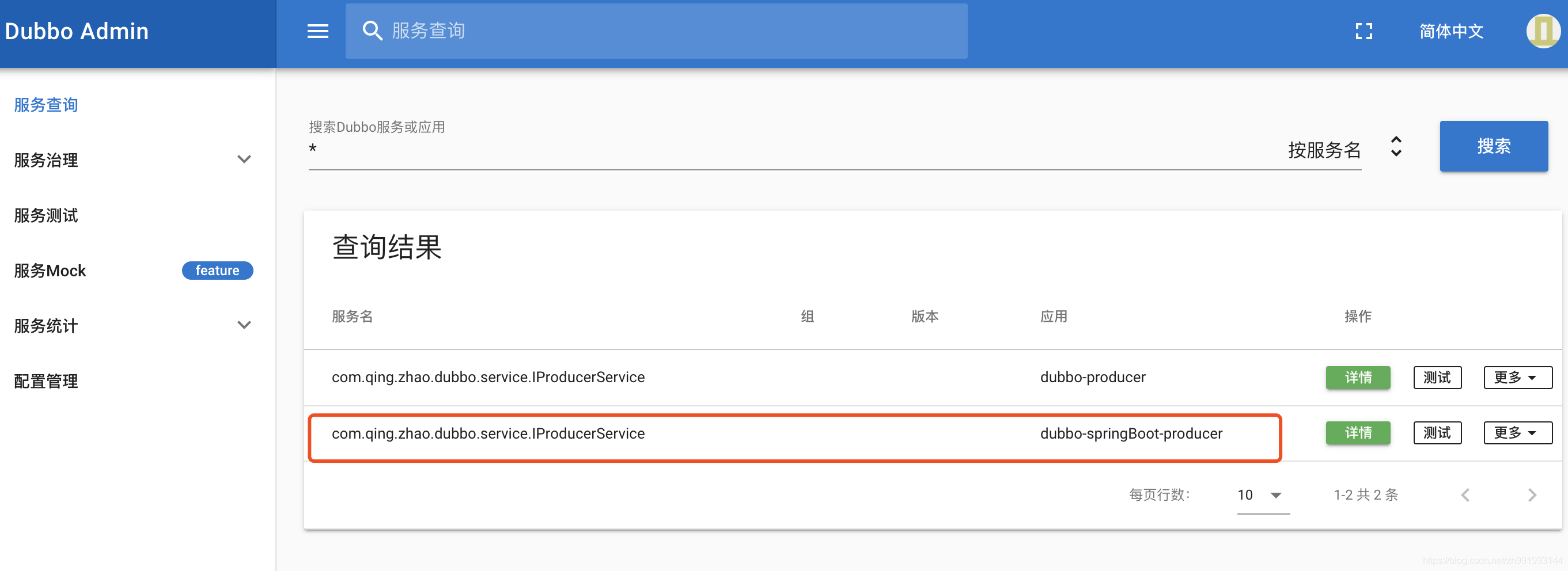Select 服务测试 in the sidebar
Viewport: 1568px width, 571px height.
click(46, 215)
